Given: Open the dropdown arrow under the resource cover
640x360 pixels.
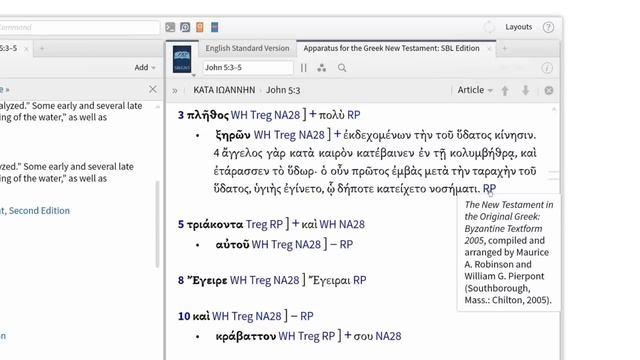Looking at the screenshot, I should 193,75.
